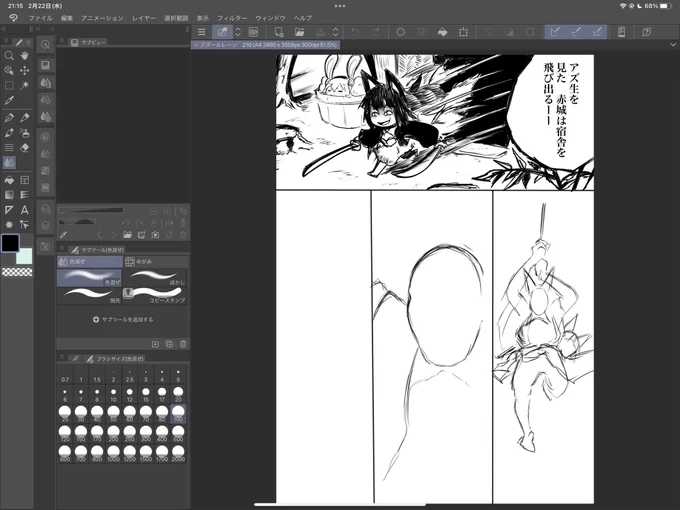Select the Eraser tool
Viewport: 680px width, 510px height.
[x=25, y=147]
